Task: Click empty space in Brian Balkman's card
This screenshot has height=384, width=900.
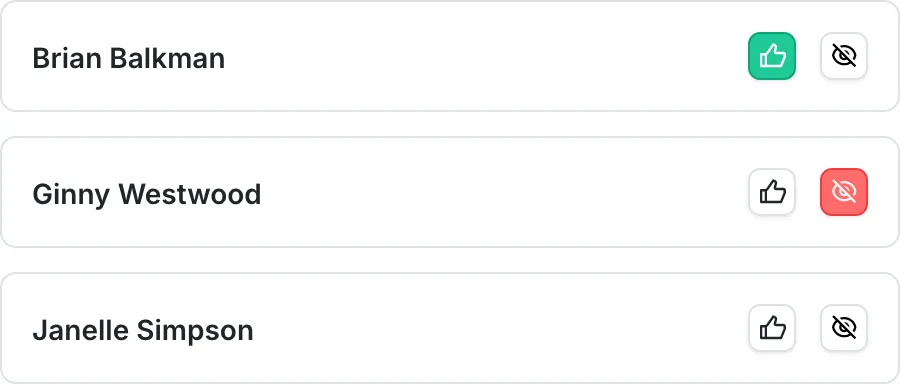Action: [x=482, y=56]
